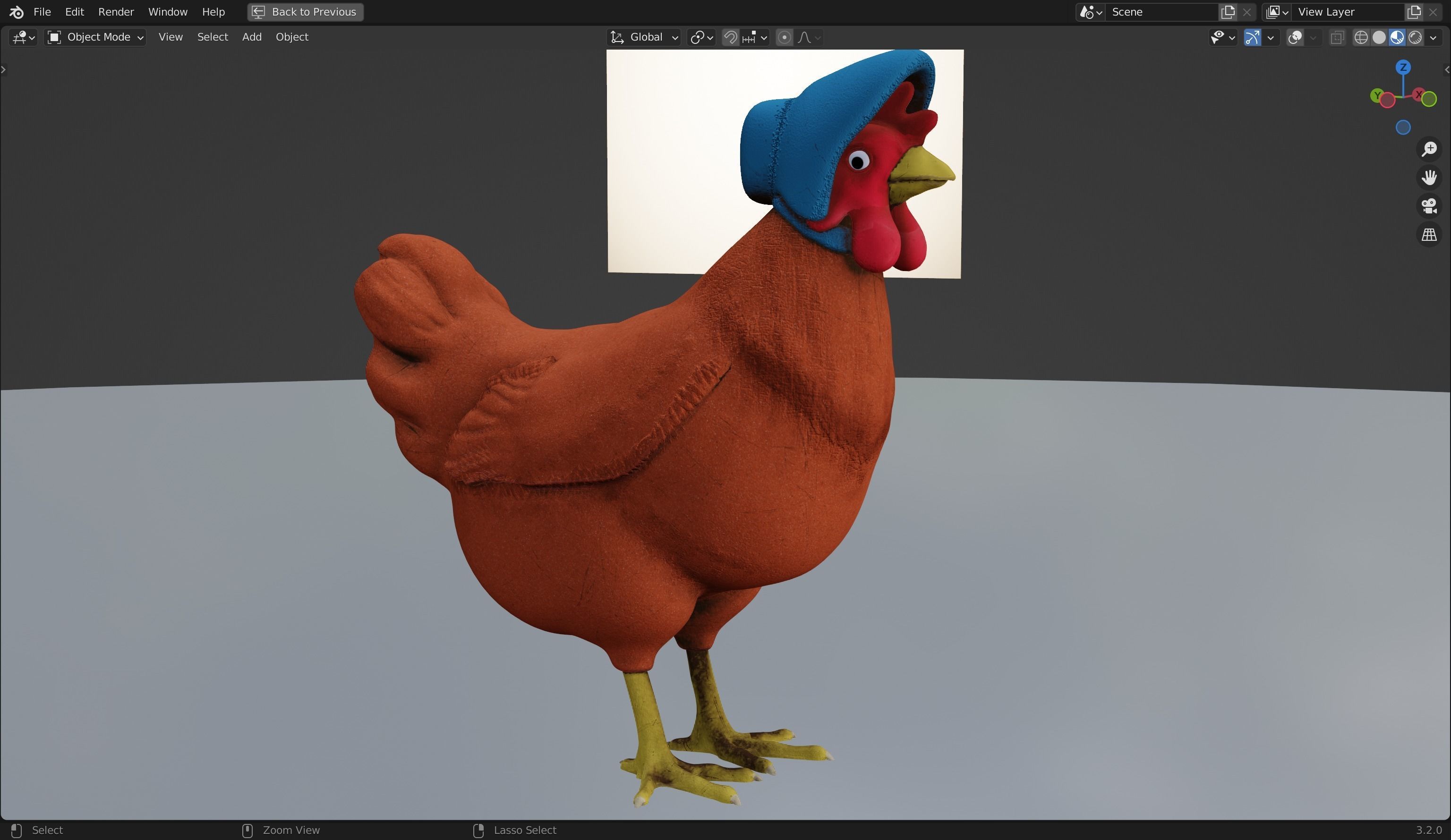Click the negative X axis red circle

click(1388, 101)
